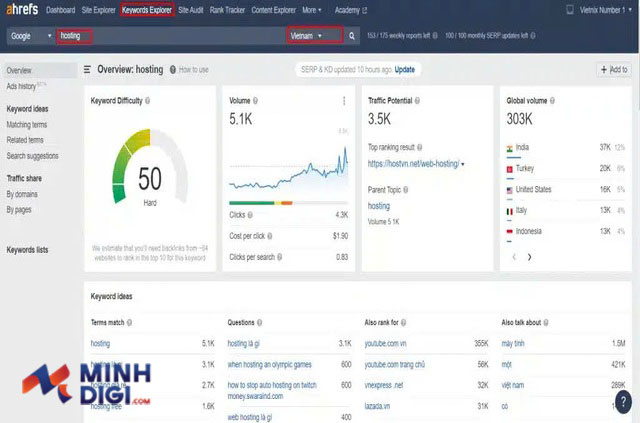The width and height of the screenshot is (640, 423).
Task: Open By pages under Traffic share
Action: click(x=19, y=210)
